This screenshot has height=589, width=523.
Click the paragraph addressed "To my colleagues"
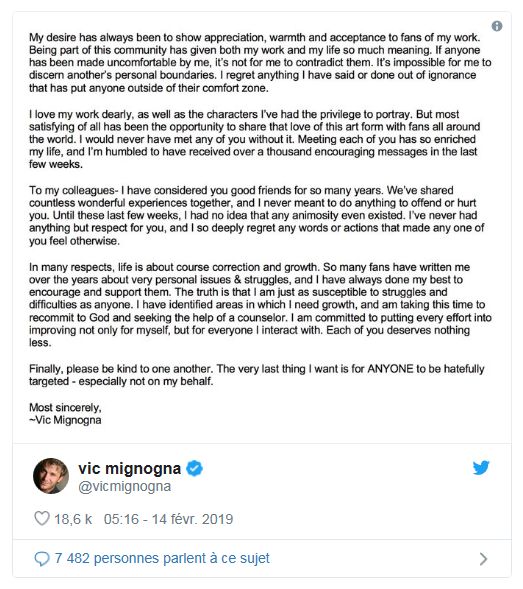(257, 216)
